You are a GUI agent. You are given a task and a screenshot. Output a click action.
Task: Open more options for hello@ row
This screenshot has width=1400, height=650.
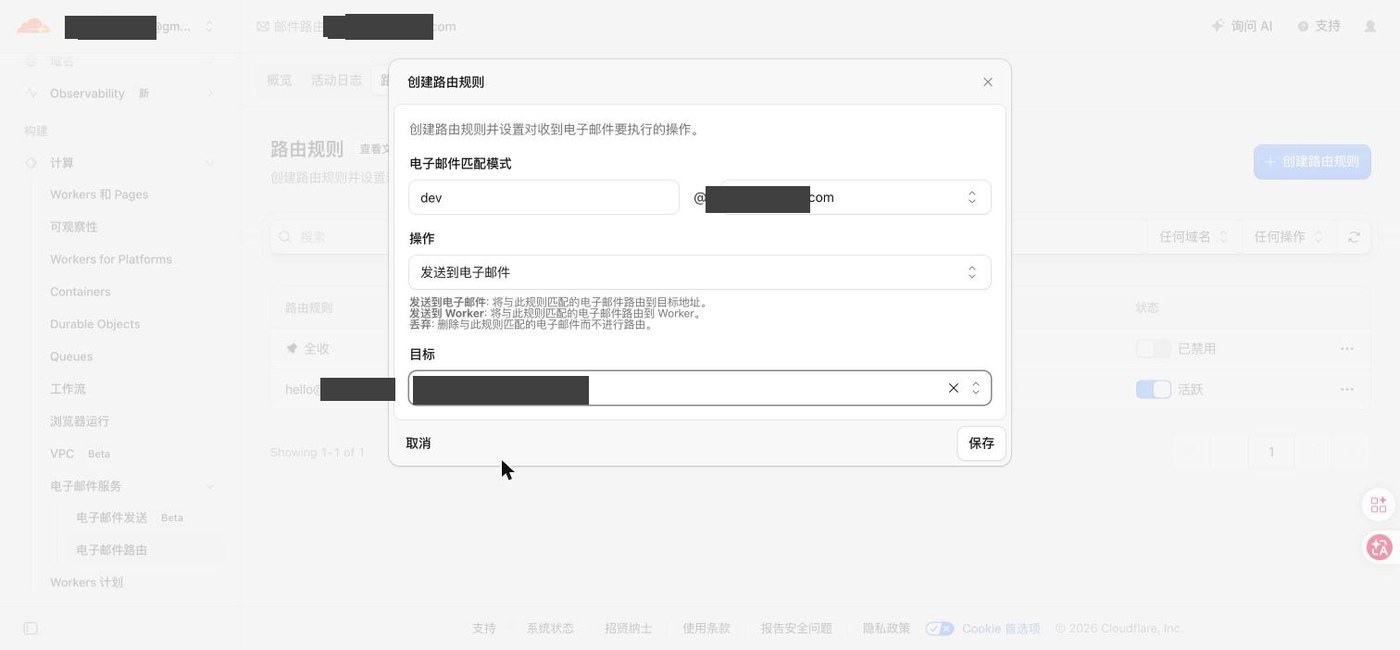pyautogui.click(x=1347, y=389)
